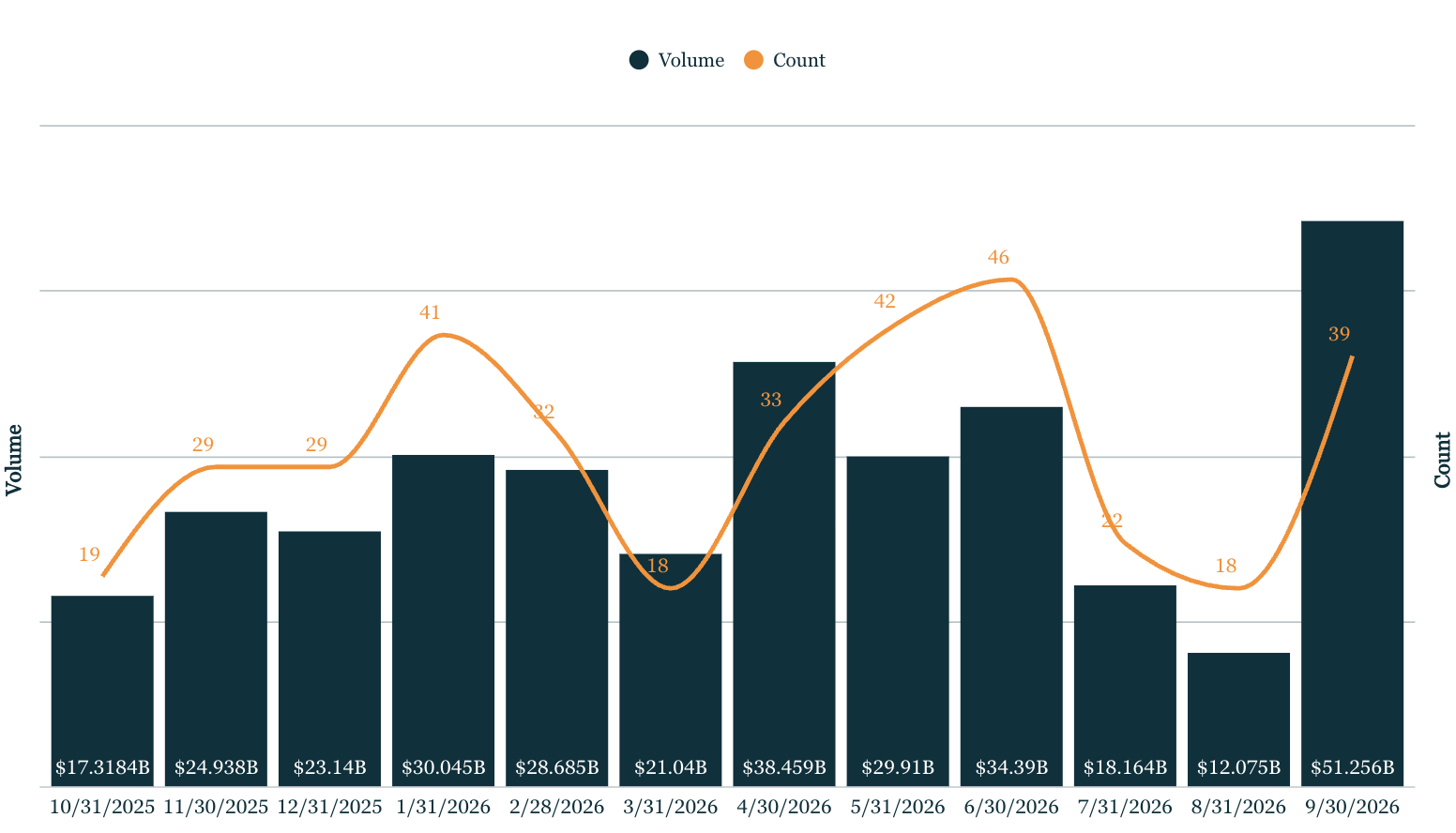
Task: Select the $17.3184B volume bar
Action: pos(102,691)
